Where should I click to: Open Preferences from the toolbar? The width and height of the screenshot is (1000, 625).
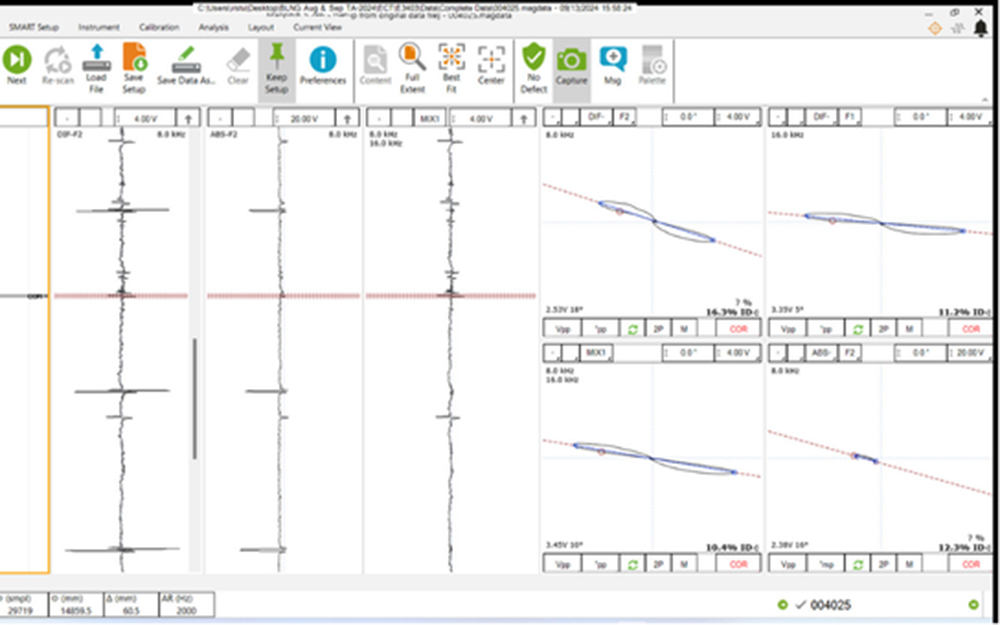pos(323,64)
